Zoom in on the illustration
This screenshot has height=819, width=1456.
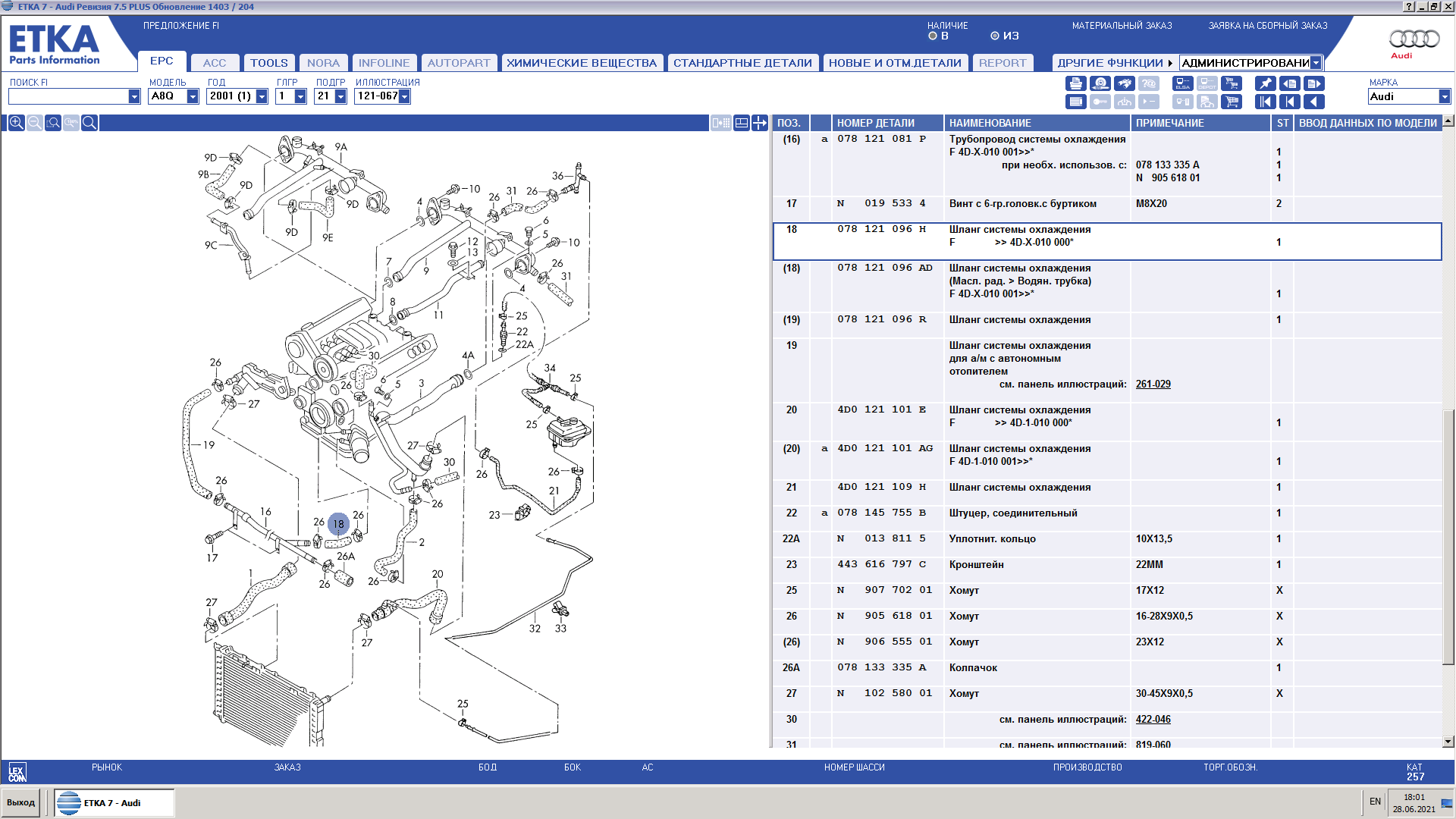point(16,123)
